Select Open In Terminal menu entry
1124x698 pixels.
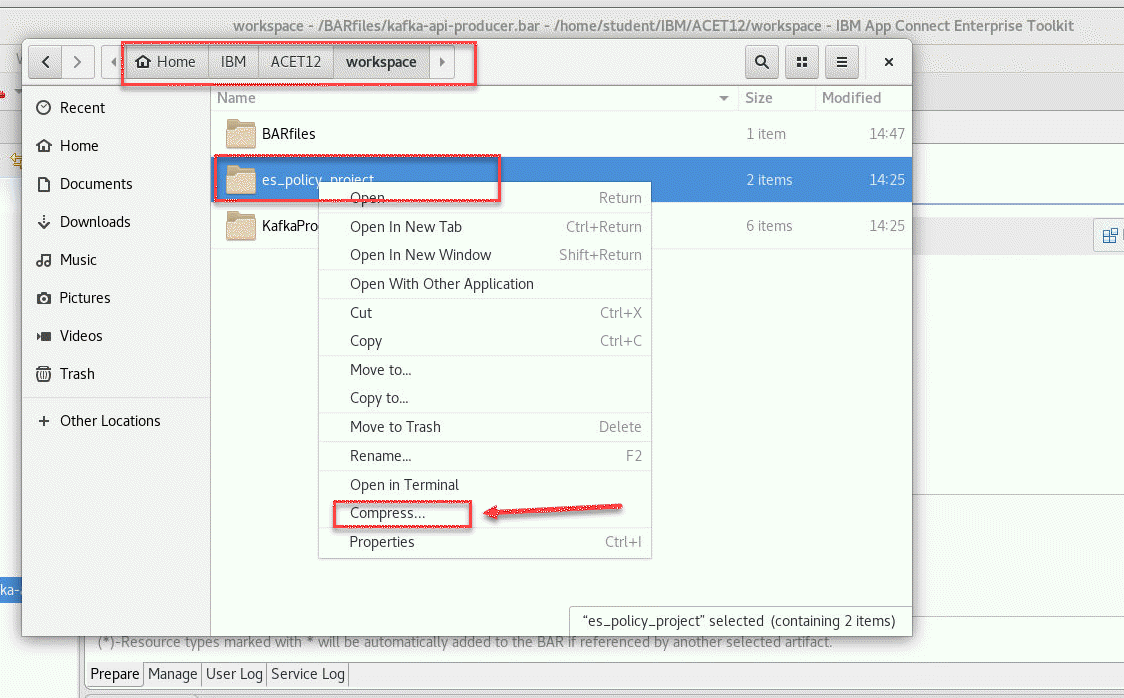[x=404, y=485]
